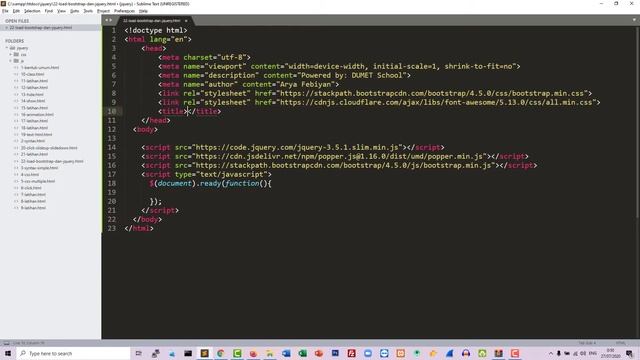
Task: Open the Preferences menu
Action: click(124, 11)
